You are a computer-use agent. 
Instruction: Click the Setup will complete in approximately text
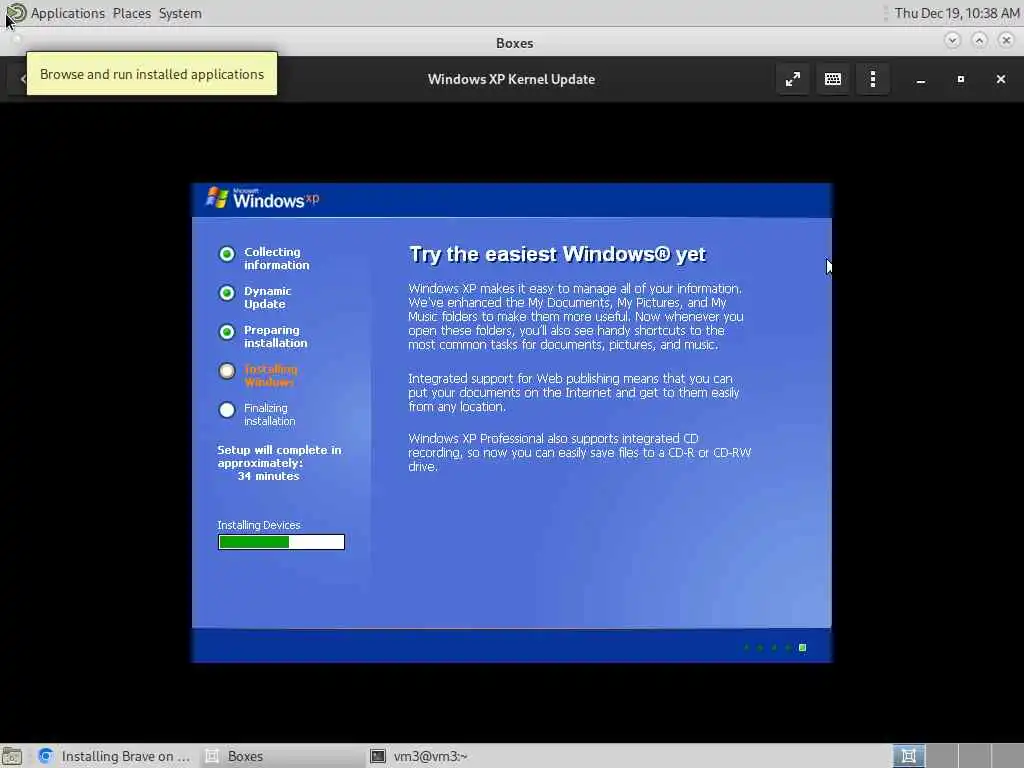[x=279, y=456]
